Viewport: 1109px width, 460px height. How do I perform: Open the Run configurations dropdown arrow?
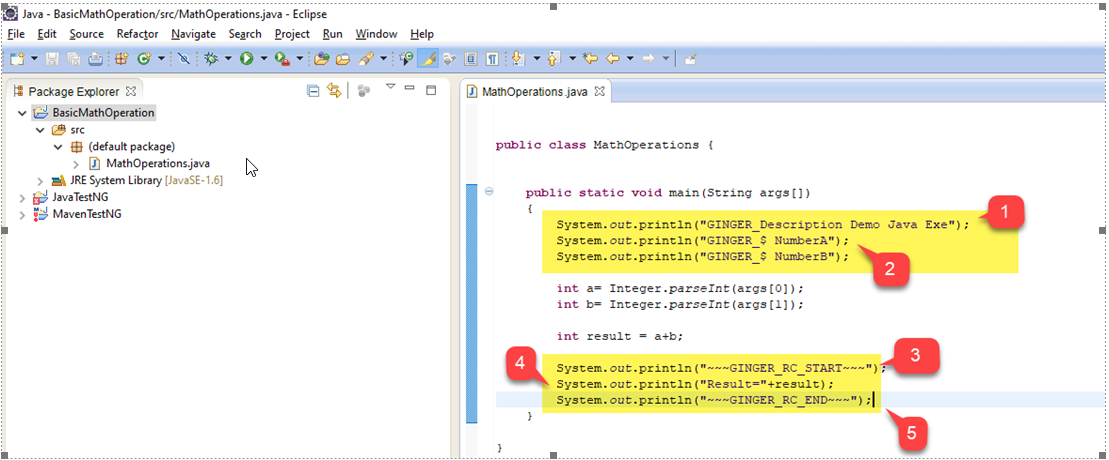tap(264, 59)
